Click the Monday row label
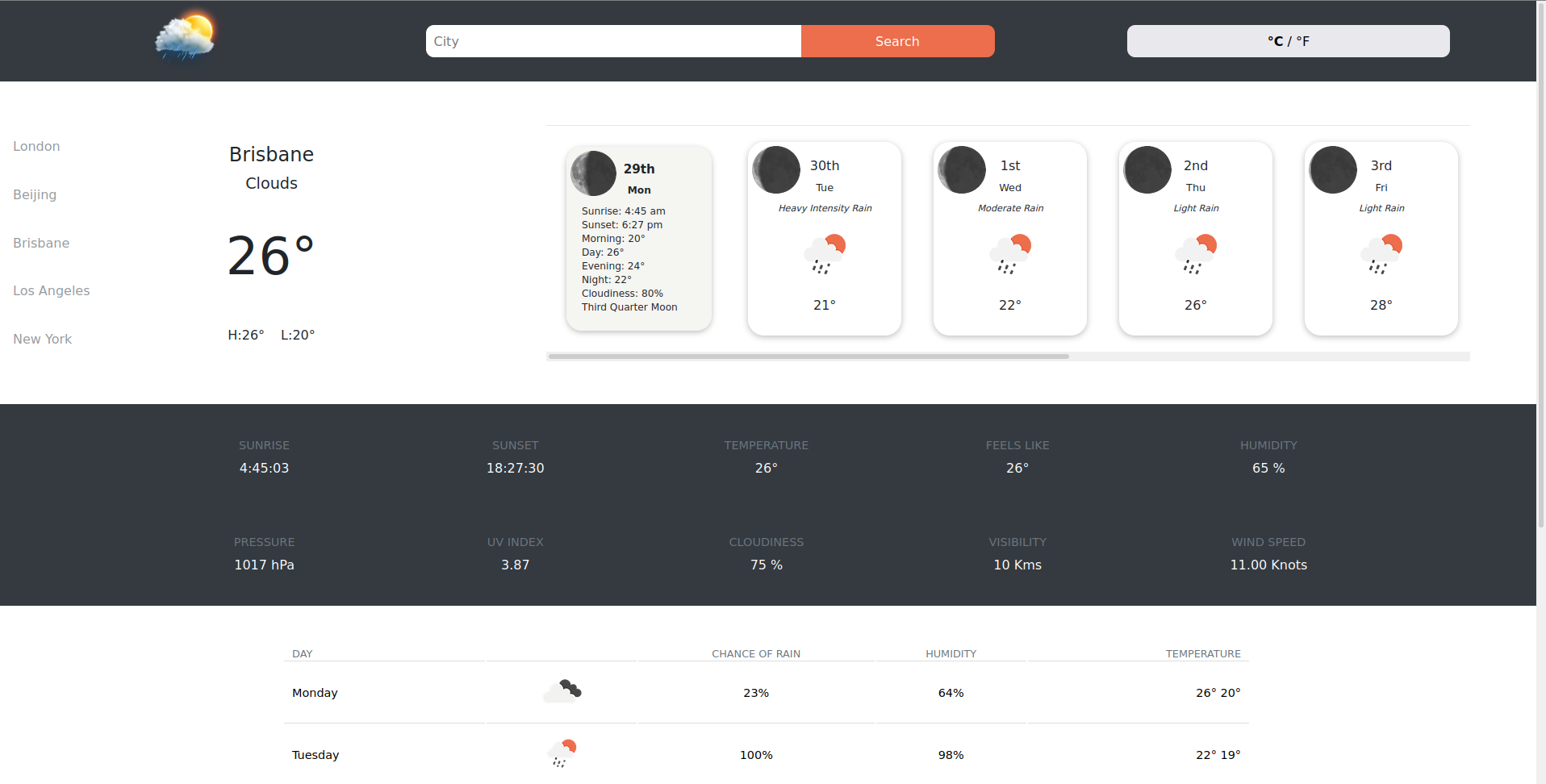Image resolution: width=1546 pixels, height=784 pixels. click(315, 693)
